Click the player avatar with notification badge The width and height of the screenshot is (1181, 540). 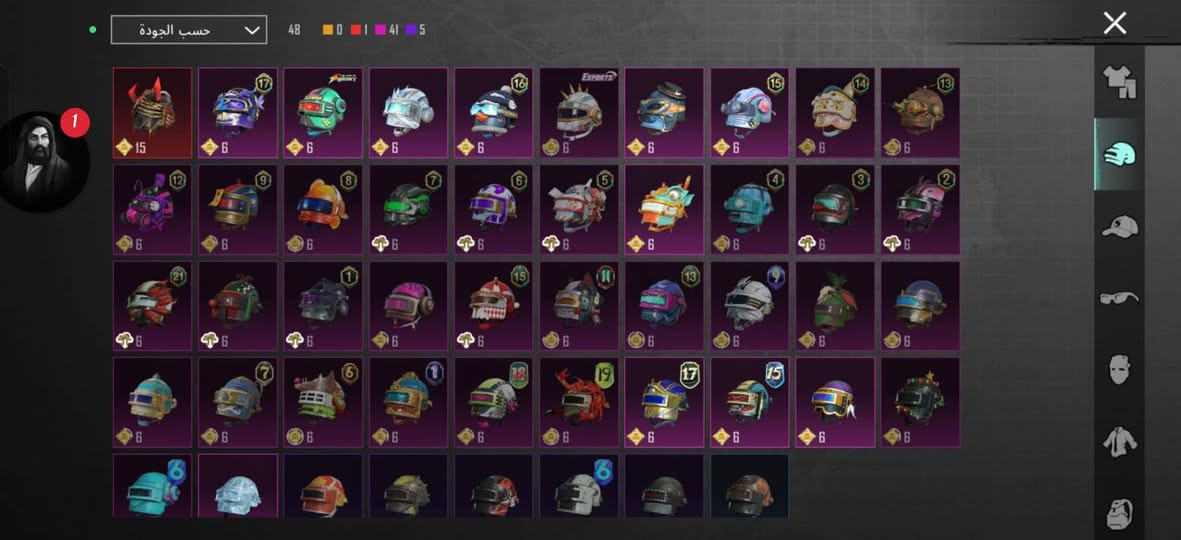coord(44,161)
